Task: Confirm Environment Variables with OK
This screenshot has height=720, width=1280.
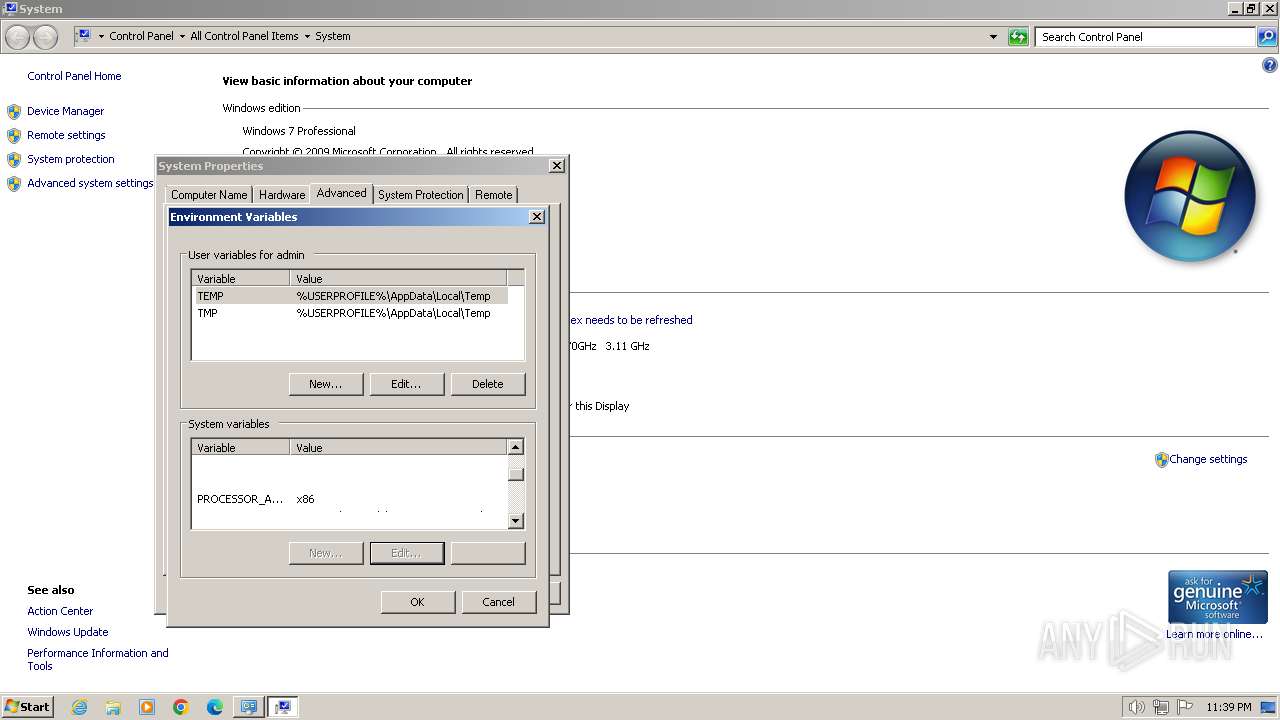Action: click(x=418, y=602)
